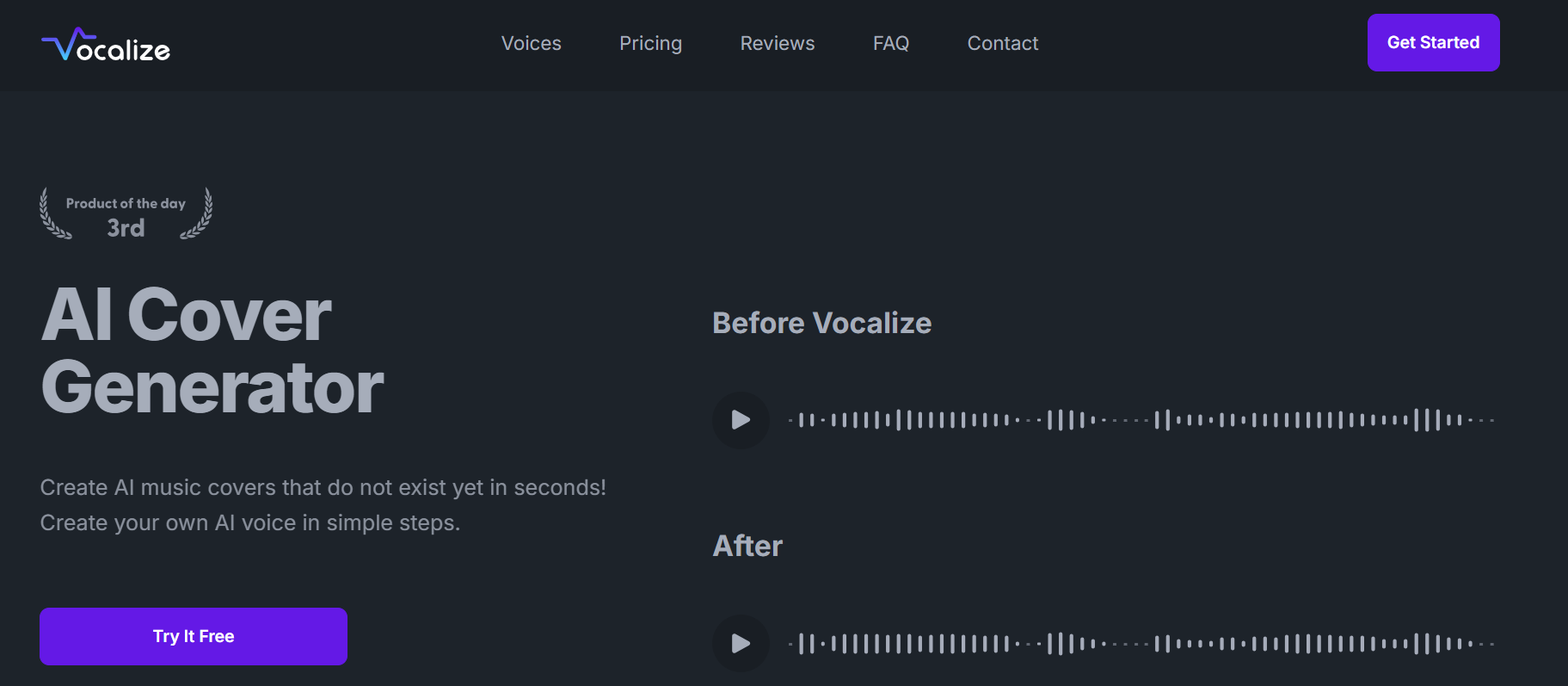
Task: Click the Try It Free button
Action: coord(194,636)
